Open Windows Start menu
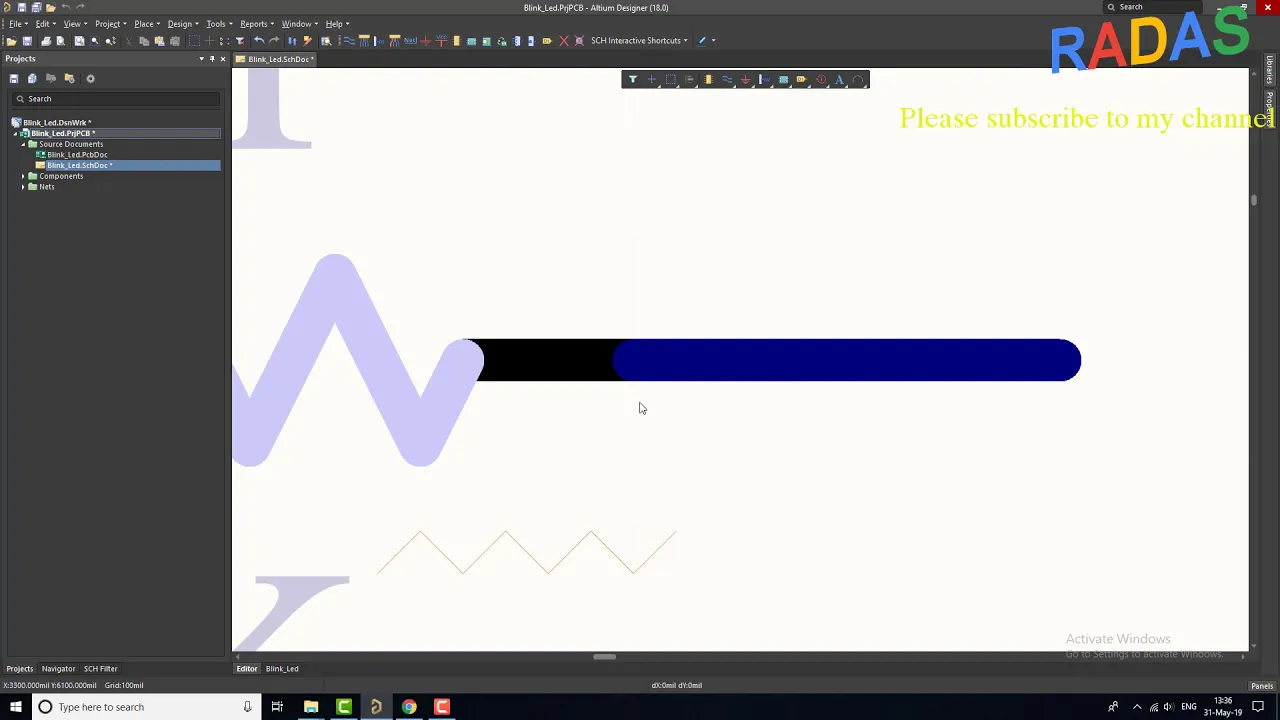This screenshot has width=1280, height=720. click(15, 707)
